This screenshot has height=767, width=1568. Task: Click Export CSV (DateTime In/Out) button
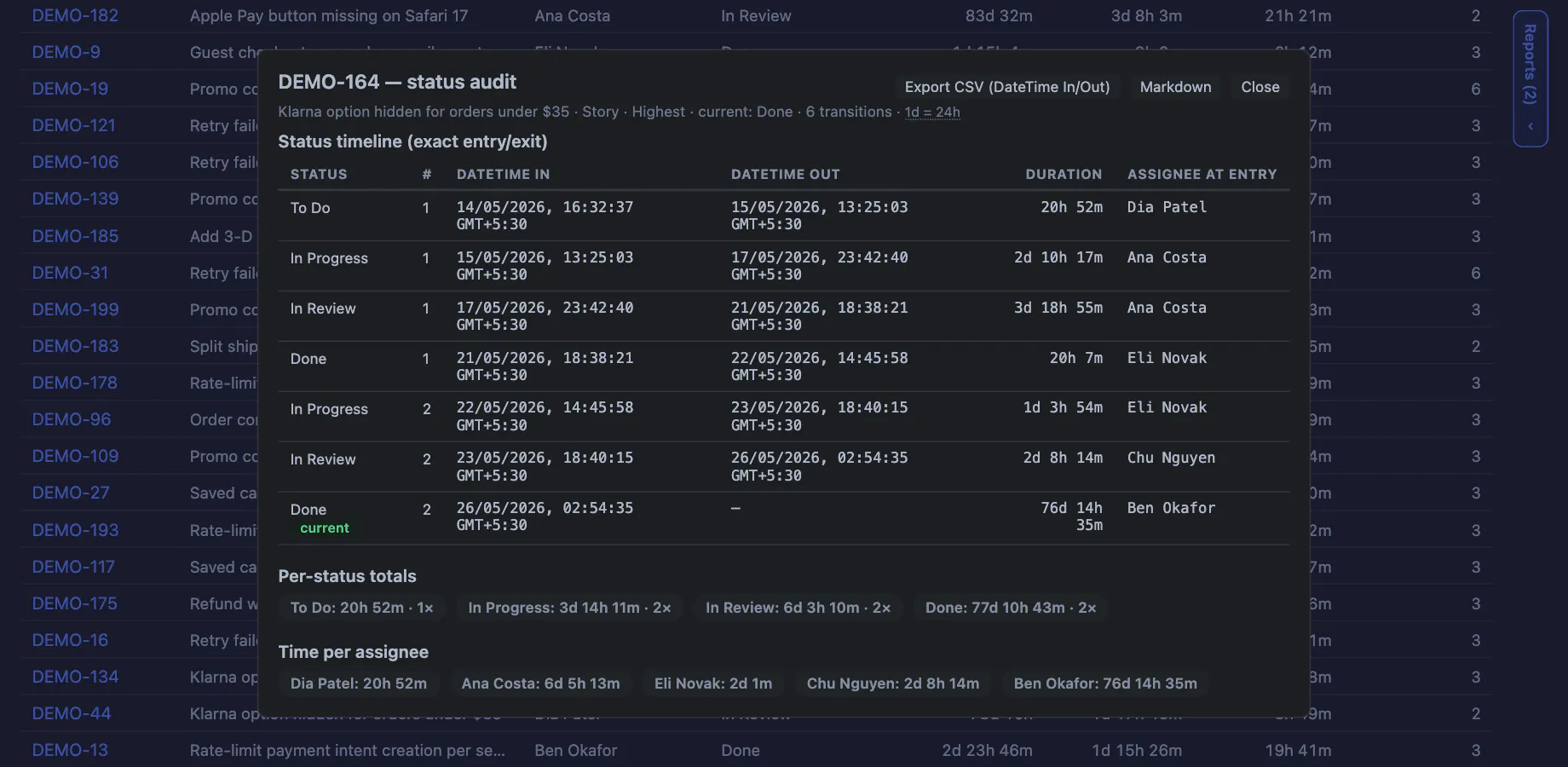[1007, 87]
